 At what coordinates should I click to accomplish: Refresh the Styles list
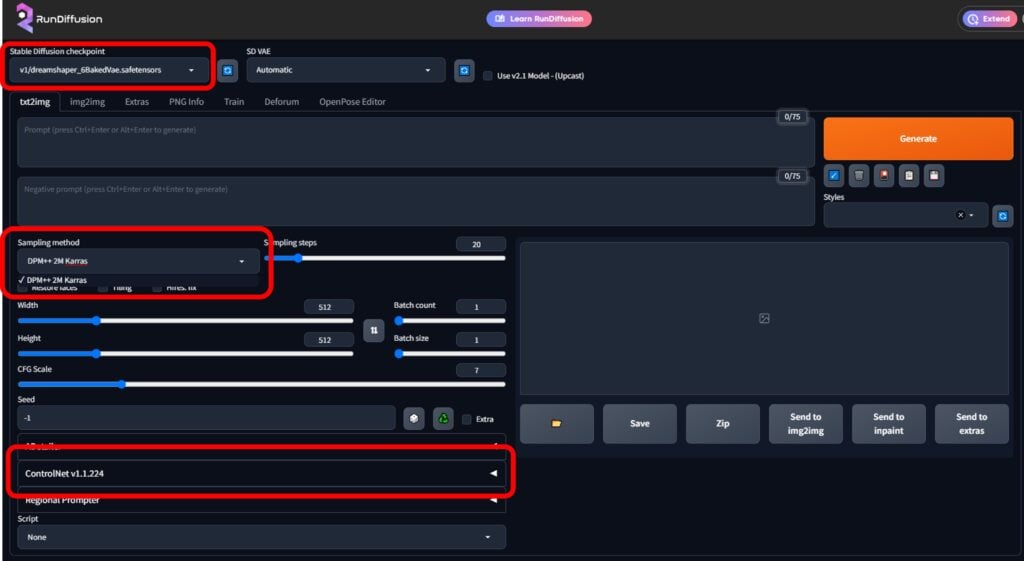point(1002,216)
